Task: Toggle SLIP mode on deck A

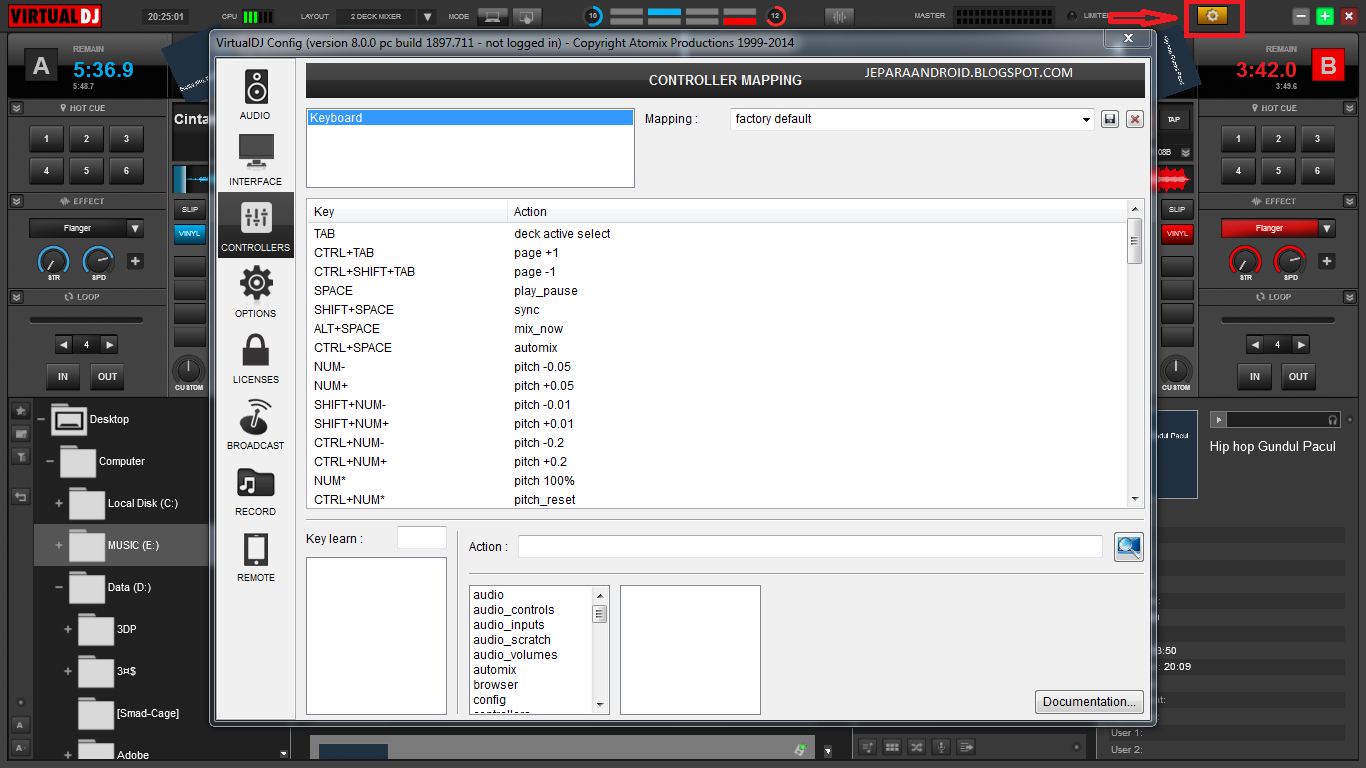Action: click(x=189, y=209)
